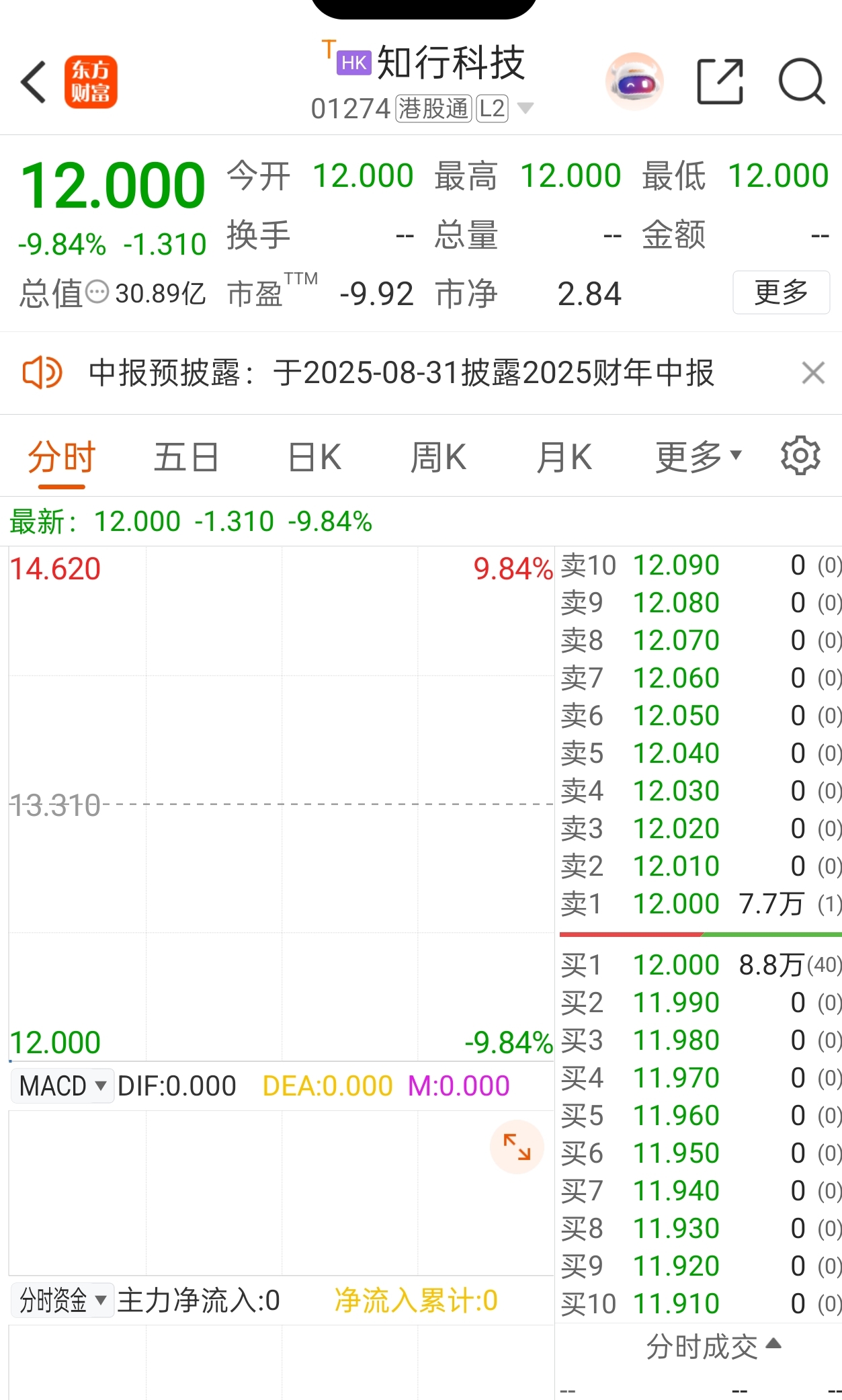The width and height of the screenshot is (842, 1400).
Task: Tap the MACD sub-chart area
Action: click(x=281, y=1192)
